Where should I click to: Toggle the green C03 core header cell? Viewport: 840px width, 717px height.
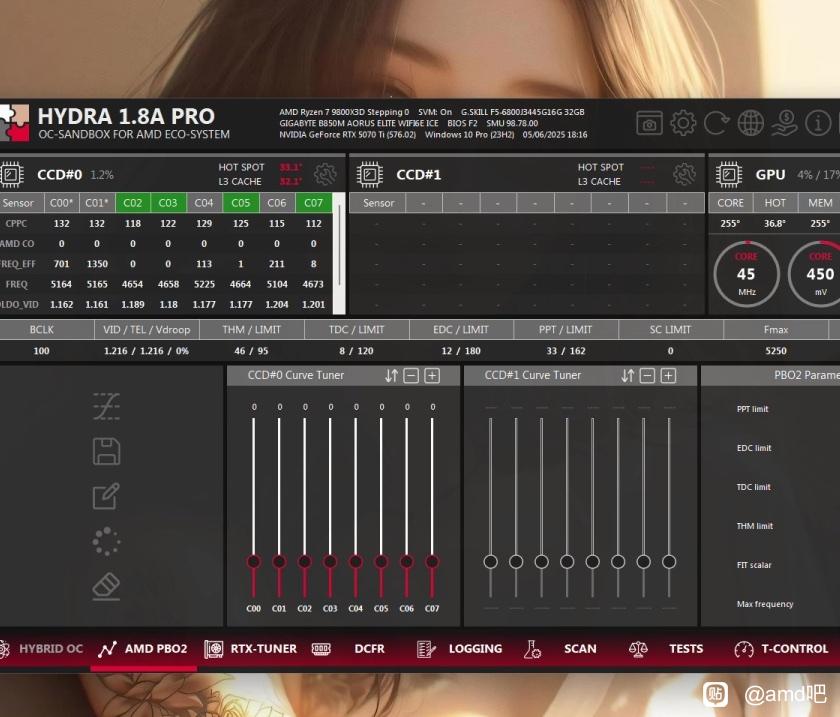coord(168,203)
